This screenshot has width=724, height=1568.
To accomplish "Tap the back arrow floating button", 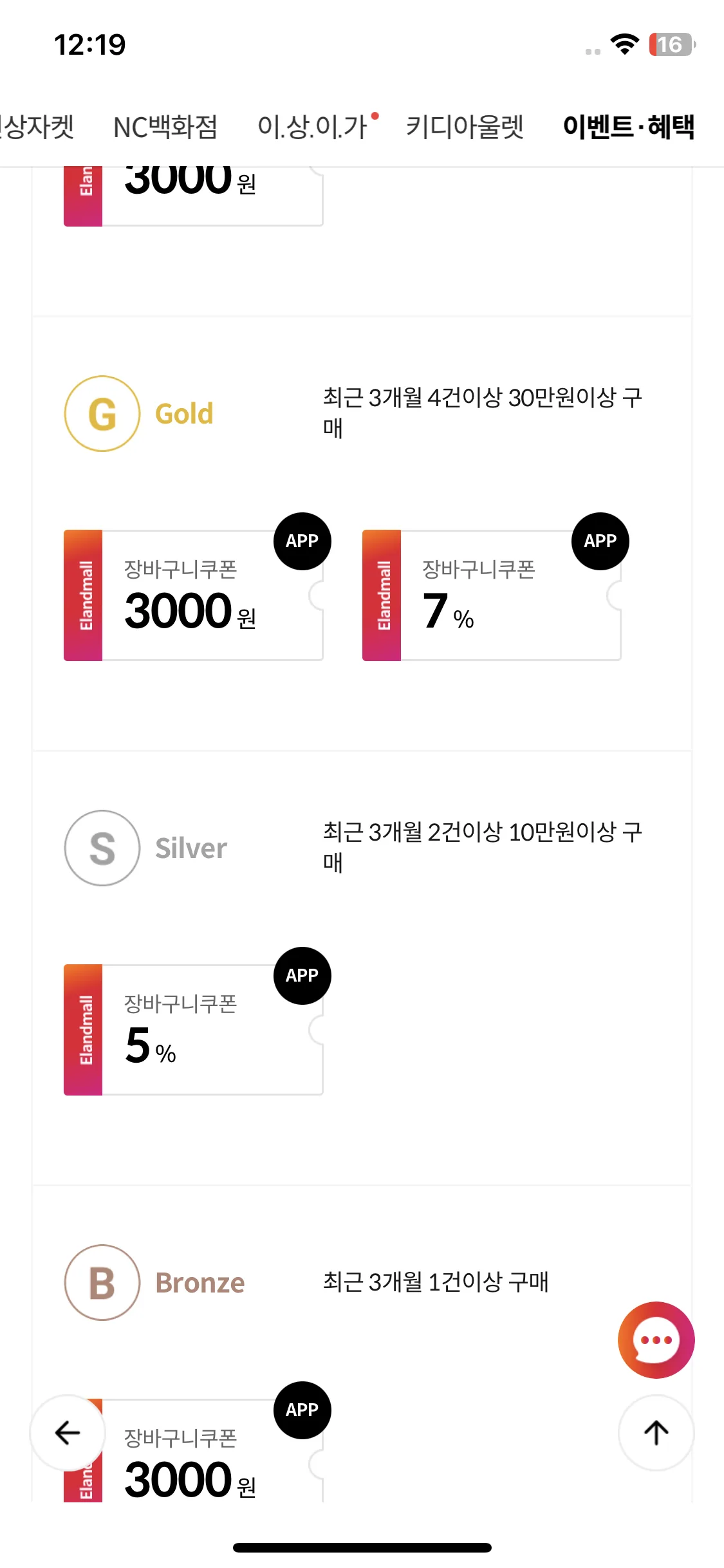I will click(68, 1432).
